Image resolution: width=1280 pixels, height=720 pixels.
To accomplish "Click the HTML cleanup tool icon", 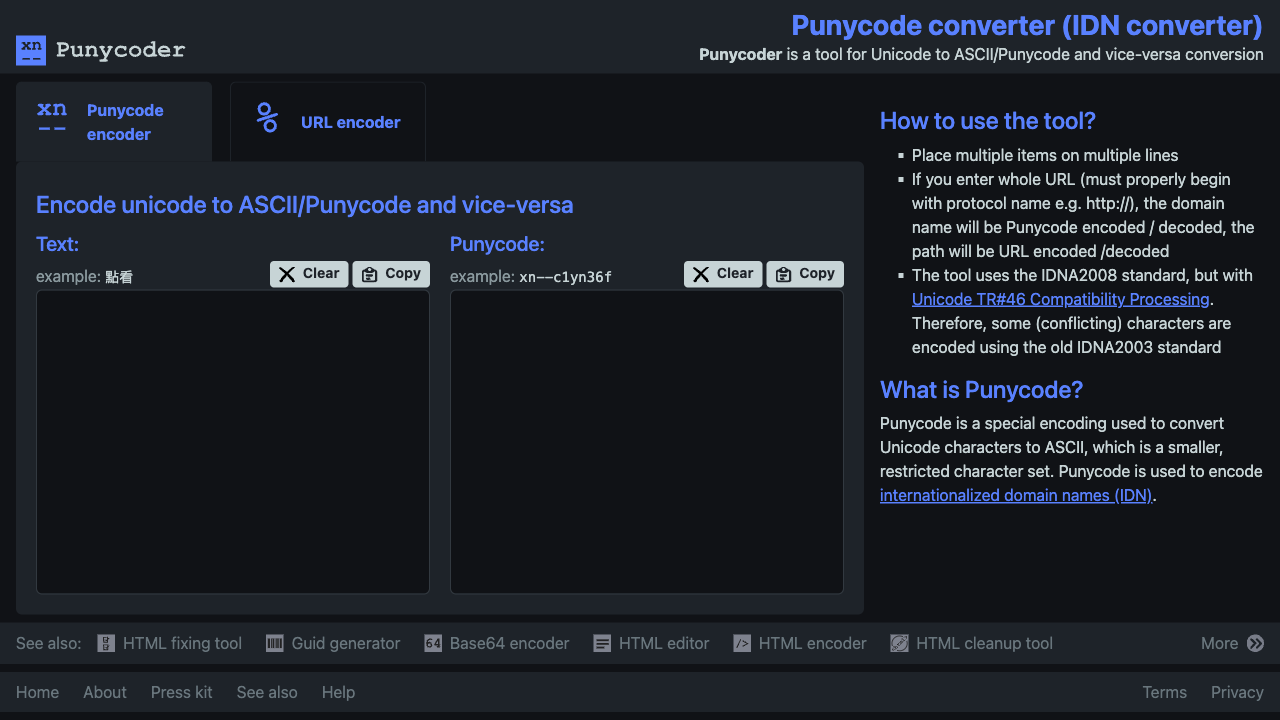I will click(x=899, y=644).
